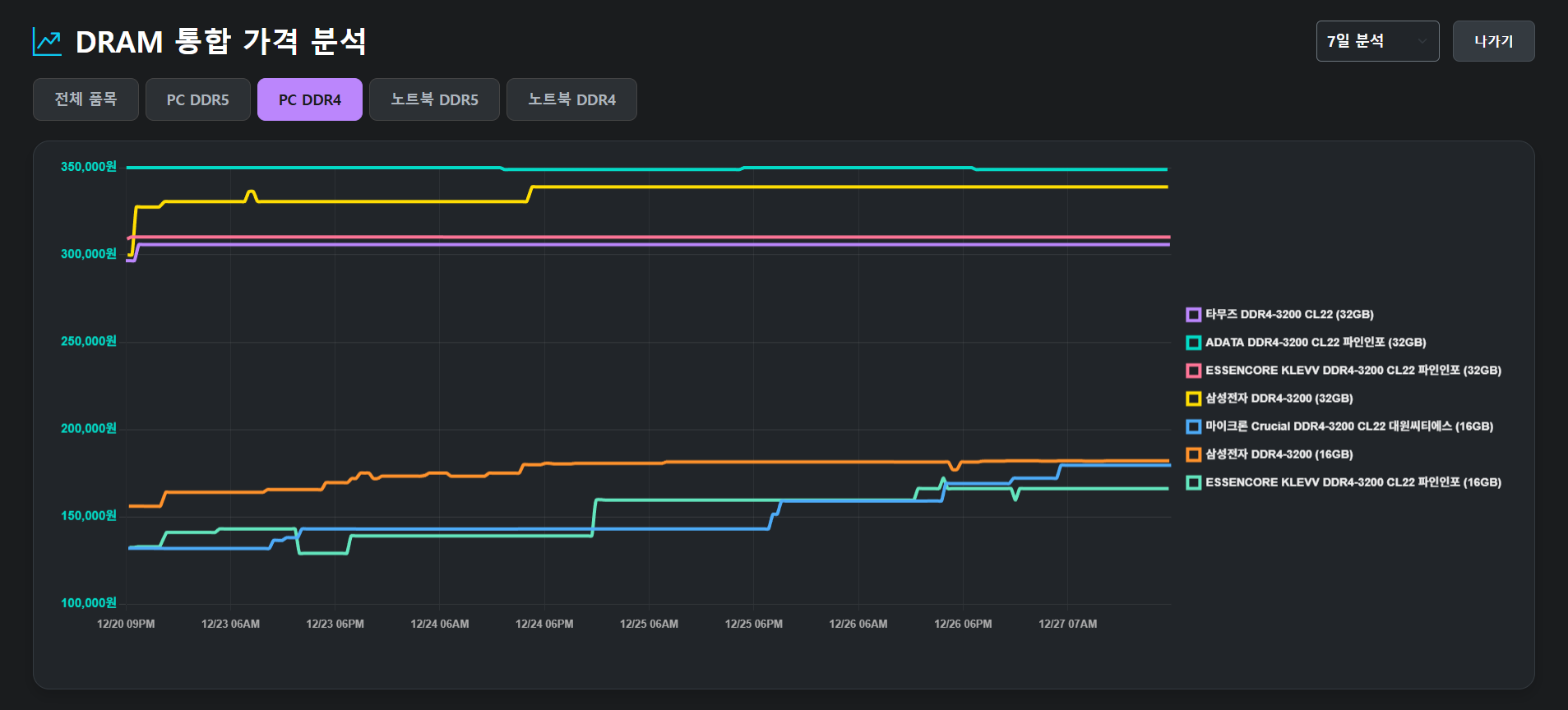This screenshot has height=710, width=1568.
Task: Click the 300,000원 y-axis label
Action: (x=89, y=254)
